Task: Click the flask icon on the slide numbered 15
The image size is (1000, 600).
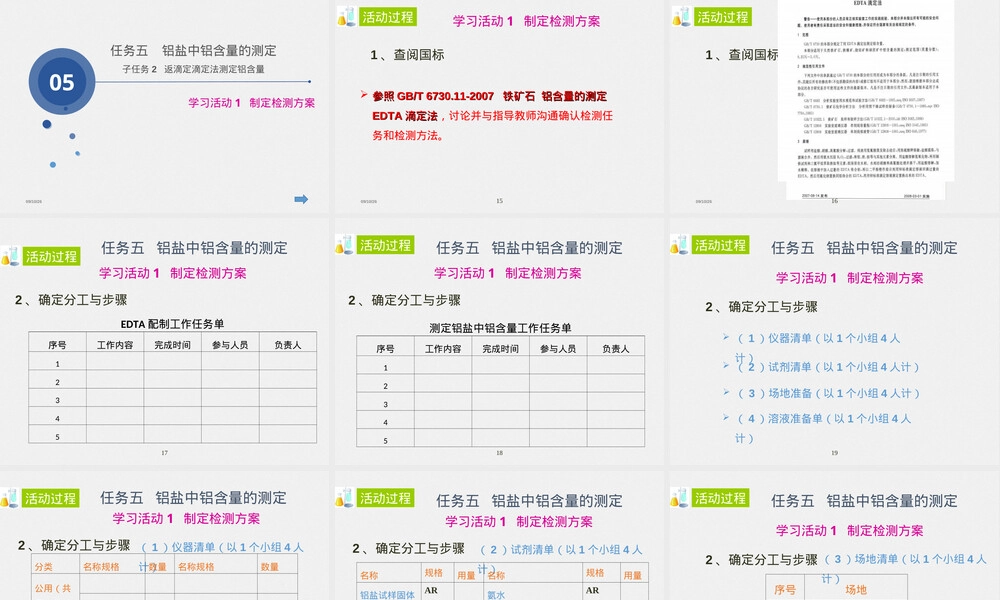Action: [x=346, y=17]
